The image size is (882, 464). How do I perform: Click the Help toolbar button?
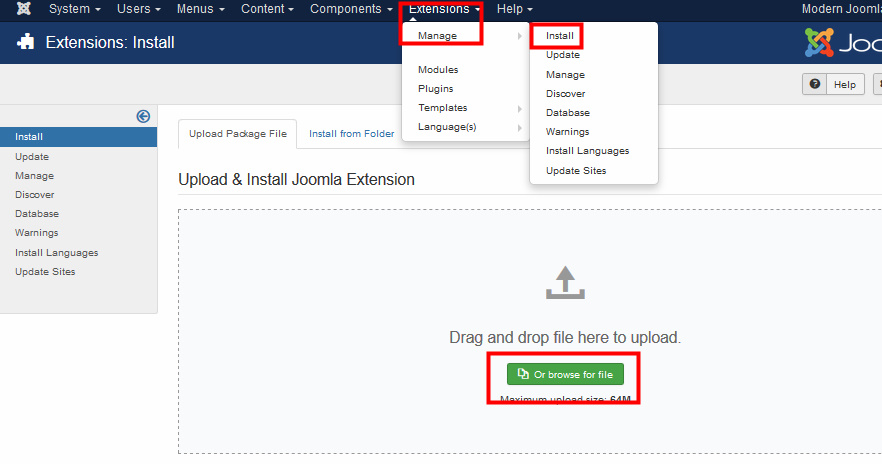point(833,84)
